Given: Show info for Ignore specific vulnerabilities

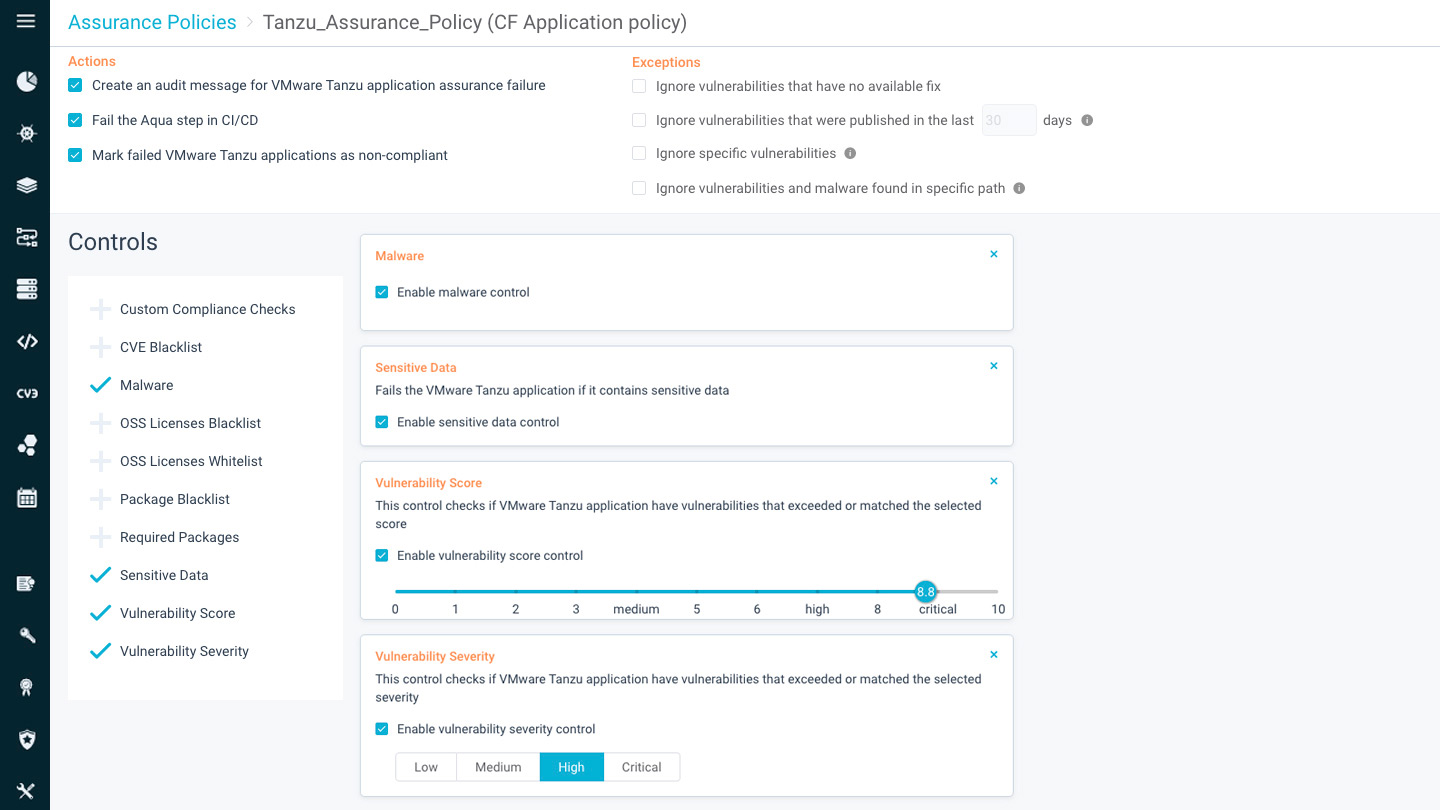Looking at the screenshot, I should coord(850,154).
